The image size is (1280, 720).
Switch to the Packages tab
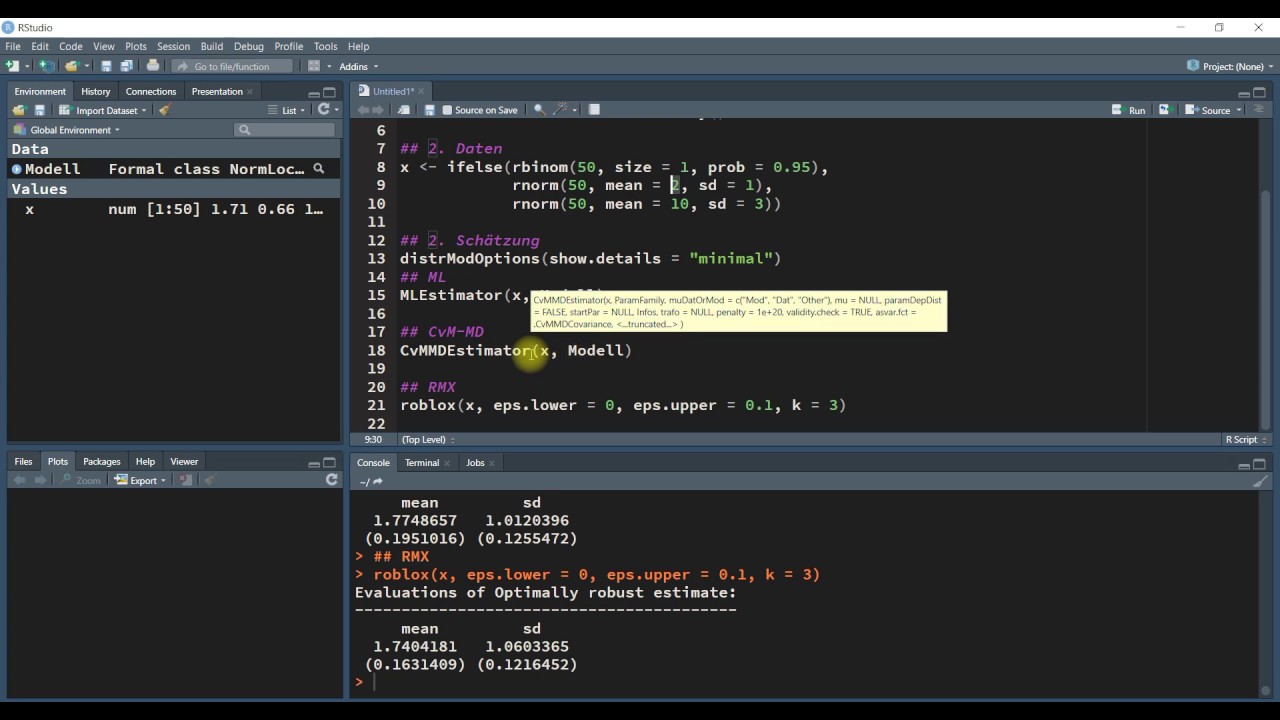click(x=102, y=462)
